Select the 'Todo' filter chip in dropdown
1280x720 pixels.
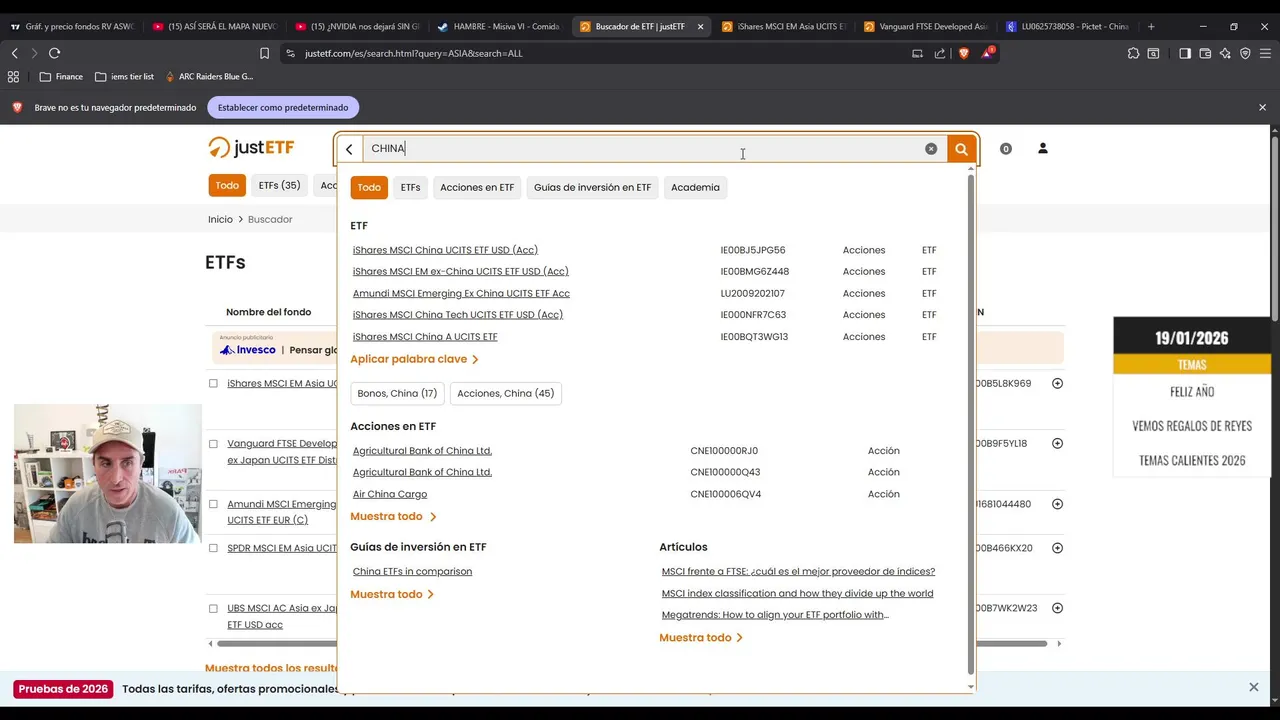369,187
